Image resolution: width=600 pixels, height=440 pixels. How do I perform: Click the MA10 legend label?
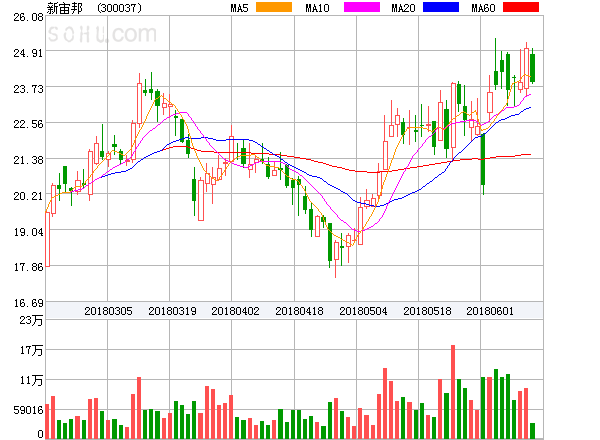point(317,8)
